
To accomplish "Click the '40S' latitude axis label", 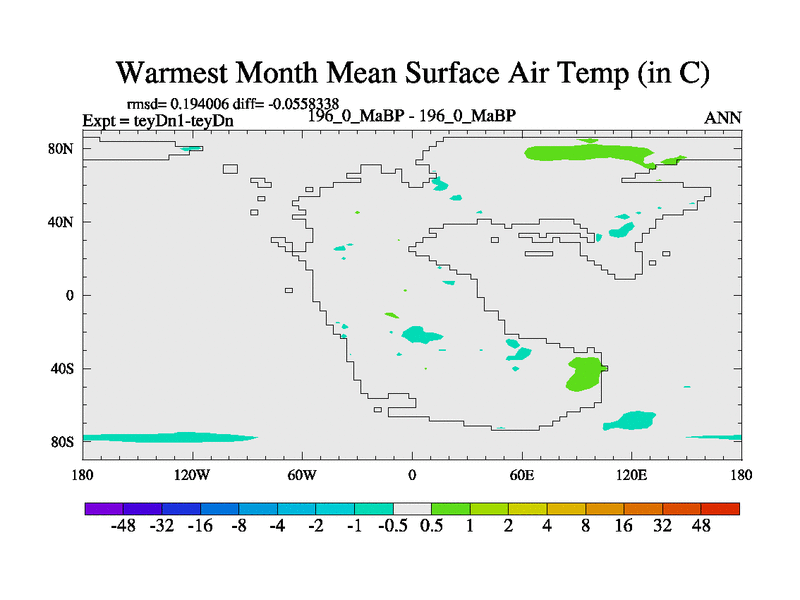I will (62, 369).
